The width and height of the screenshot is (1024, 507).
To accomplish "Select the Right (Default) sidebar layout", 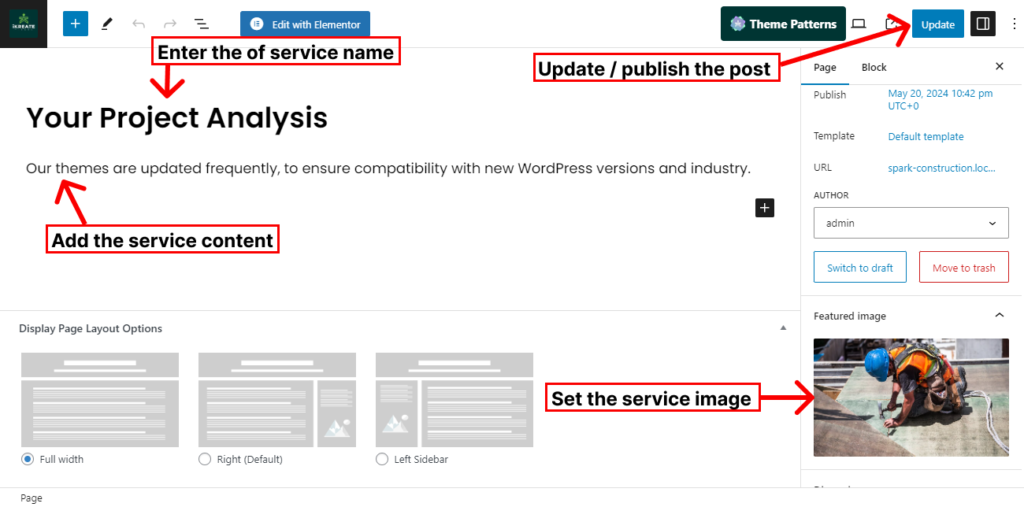I will (205, 459).
